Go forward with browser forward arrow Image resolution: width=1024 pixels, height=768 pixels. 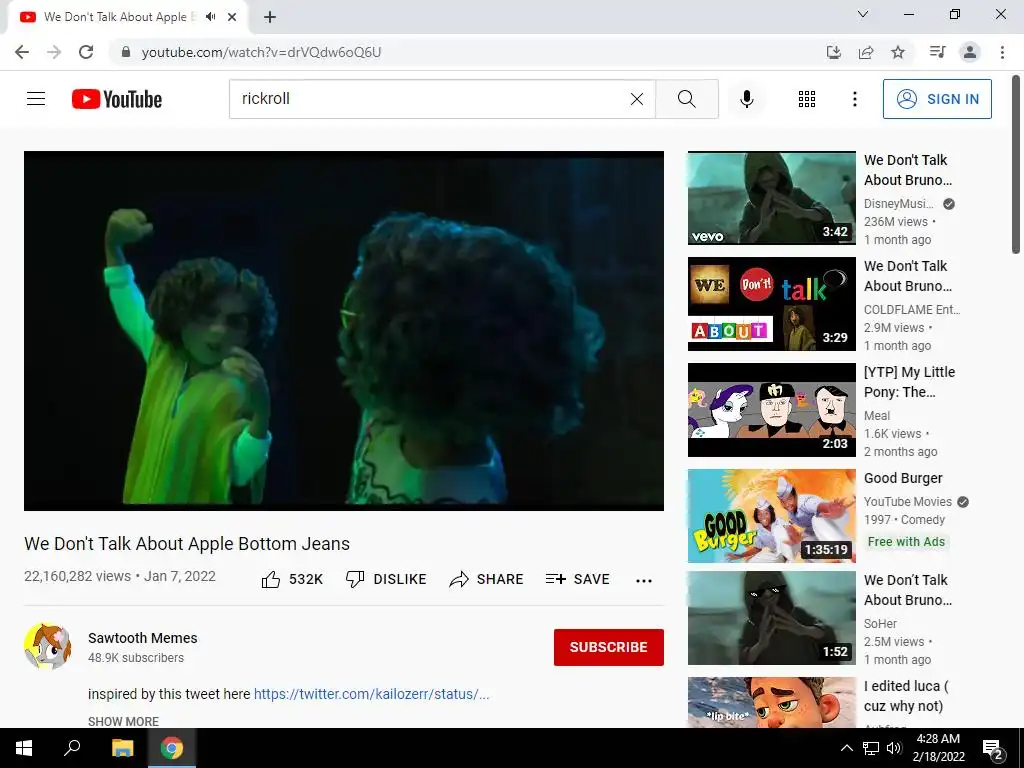(x=54, y=52)
